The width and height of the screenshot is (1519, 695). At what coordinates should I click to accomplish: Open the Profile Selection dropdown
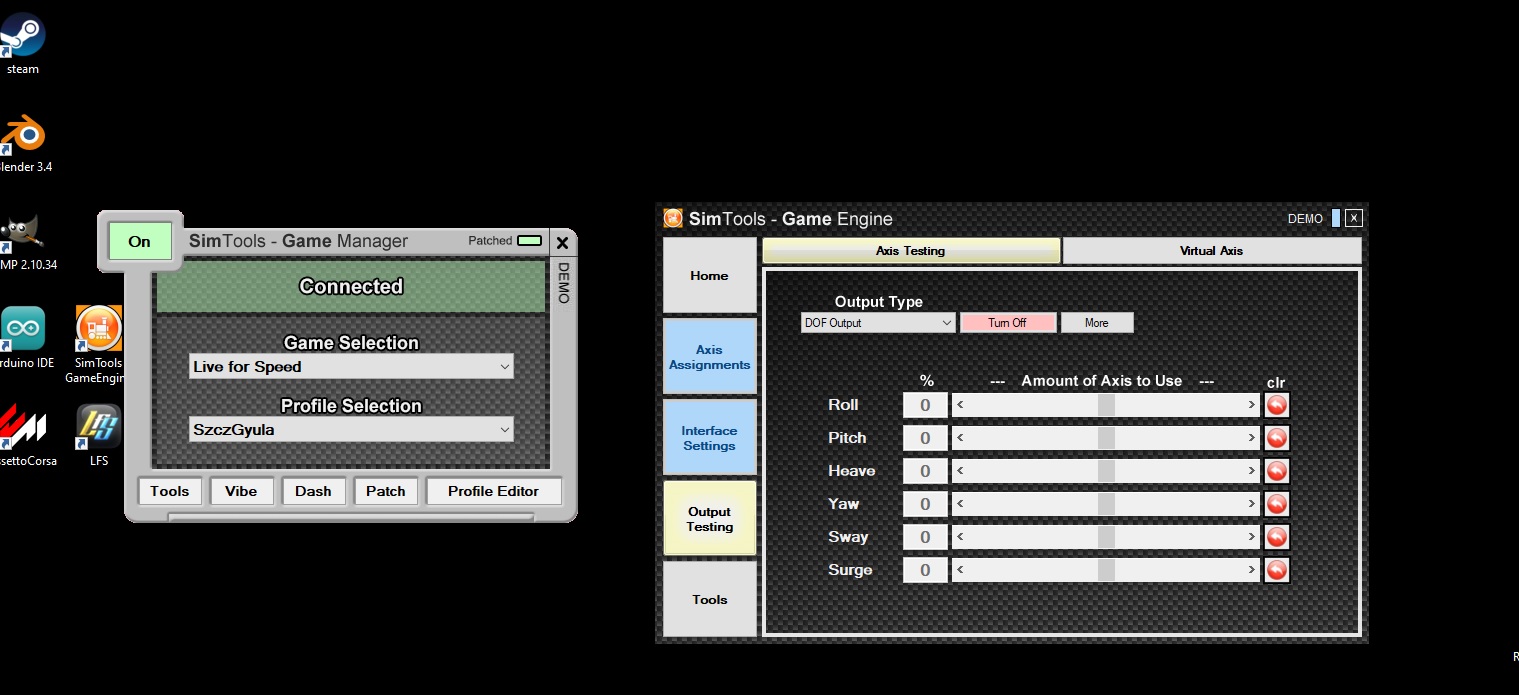351,430
